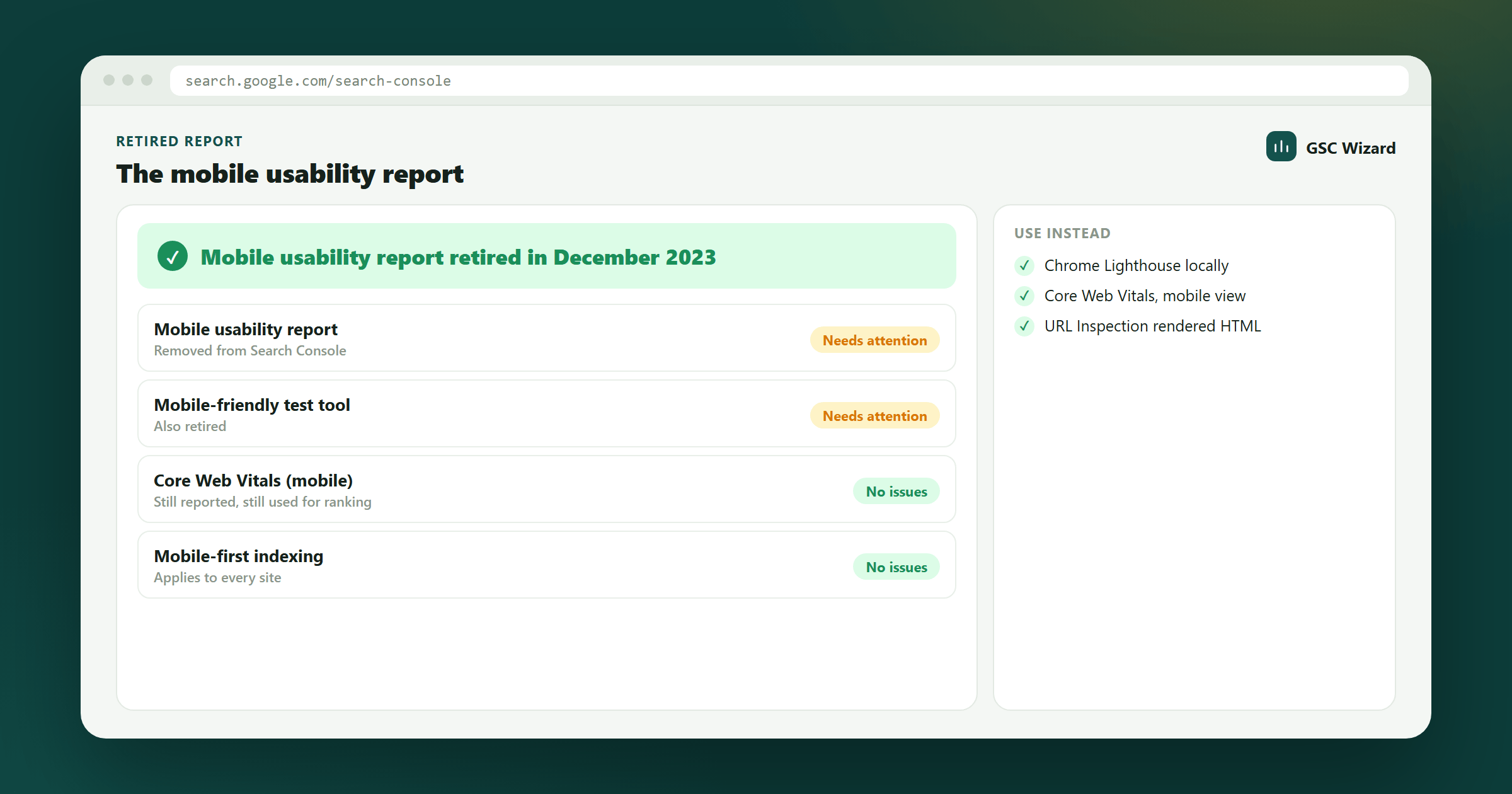Click the third gray window control dot
Image resolution: width=1512 pixels, height=794 pixels.
147,80
